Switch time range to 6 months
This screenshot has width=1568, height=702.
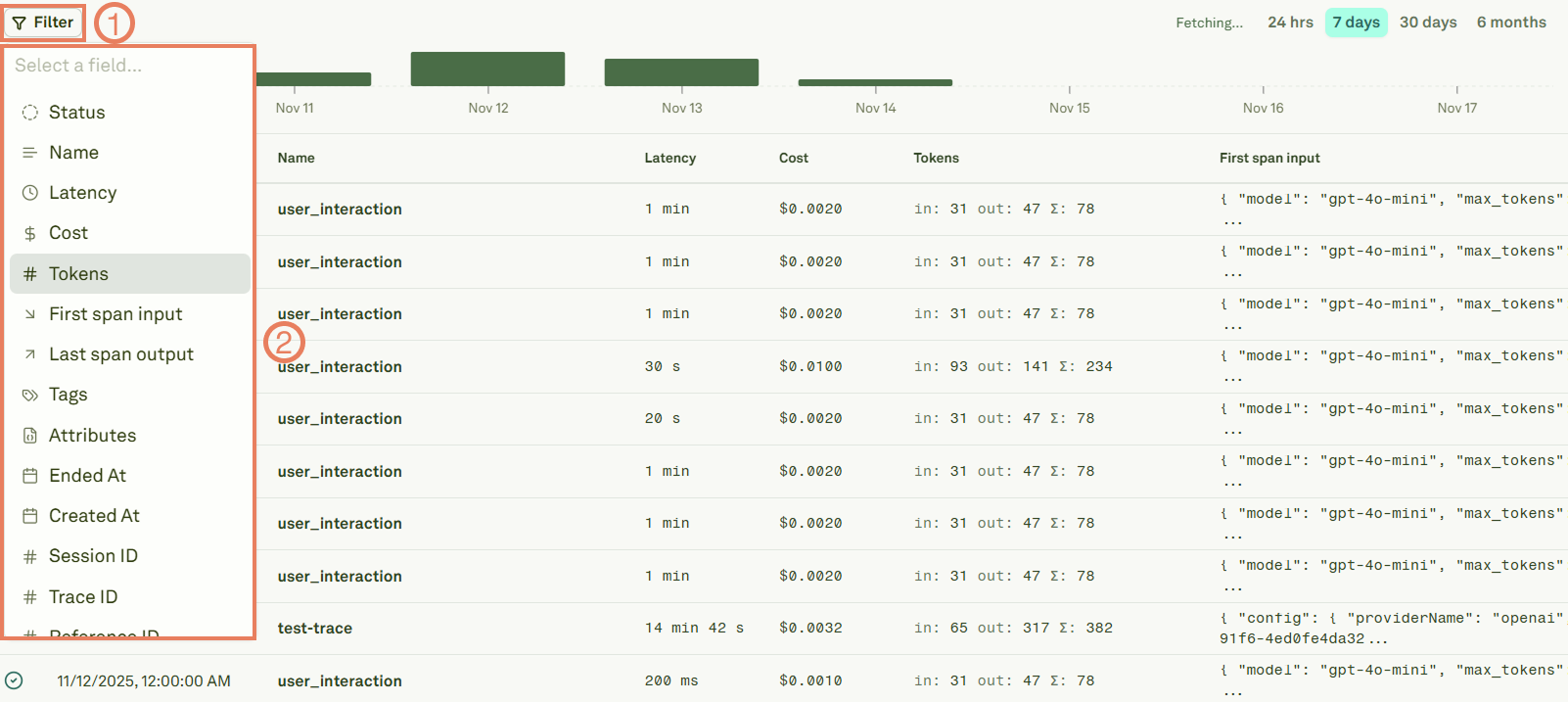tap(1511, 23)
